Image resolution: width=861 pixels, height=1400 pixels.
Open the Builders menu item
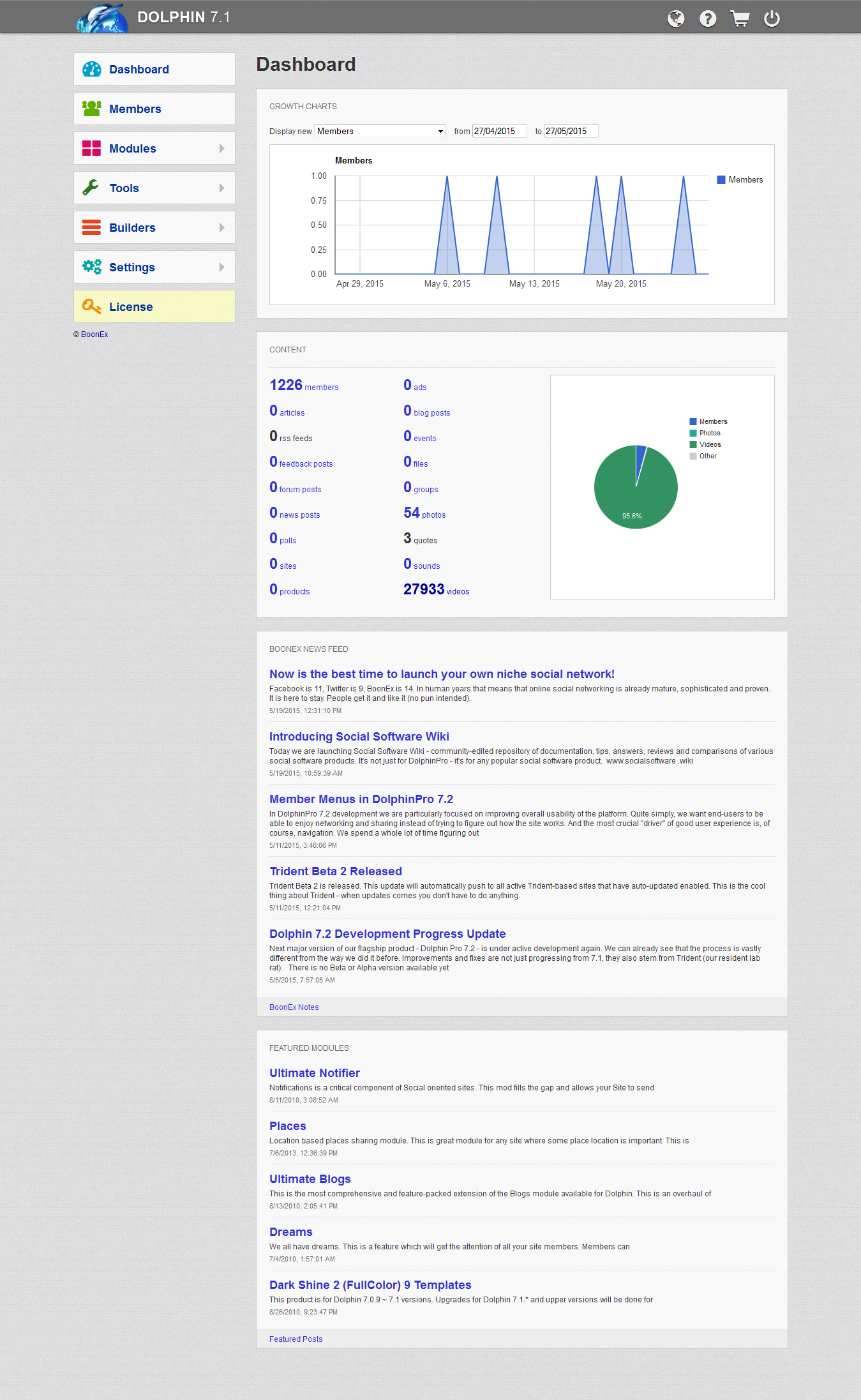(132, 228)
